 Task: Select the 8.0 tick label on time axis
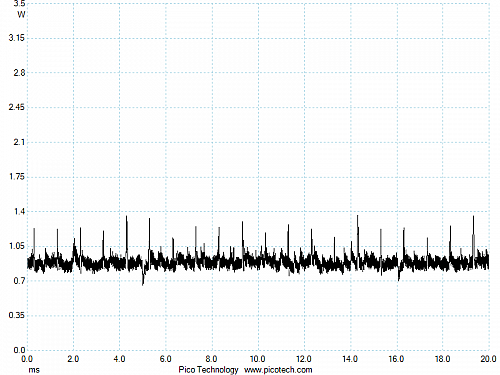(x=211, y=359)
